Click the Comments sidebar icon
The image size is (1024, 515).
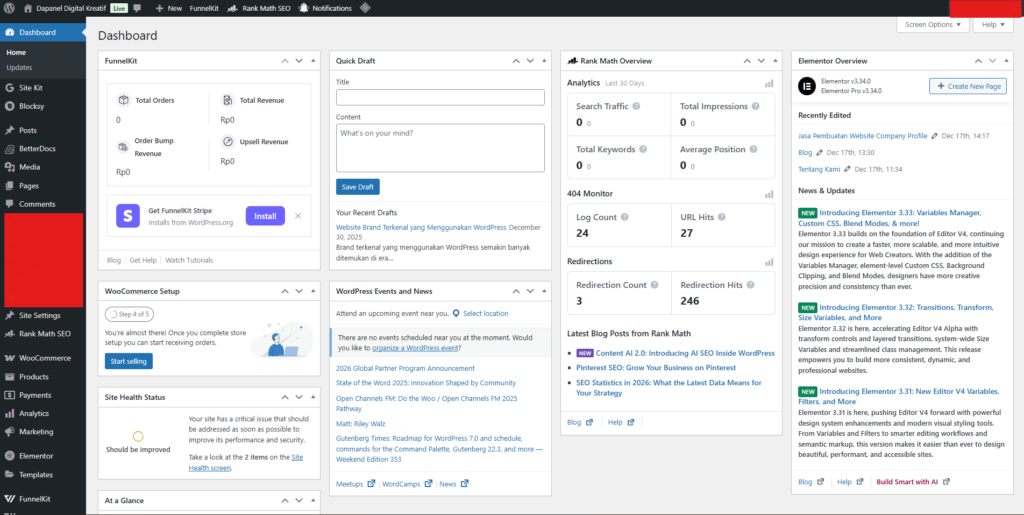tap(9, 204)
